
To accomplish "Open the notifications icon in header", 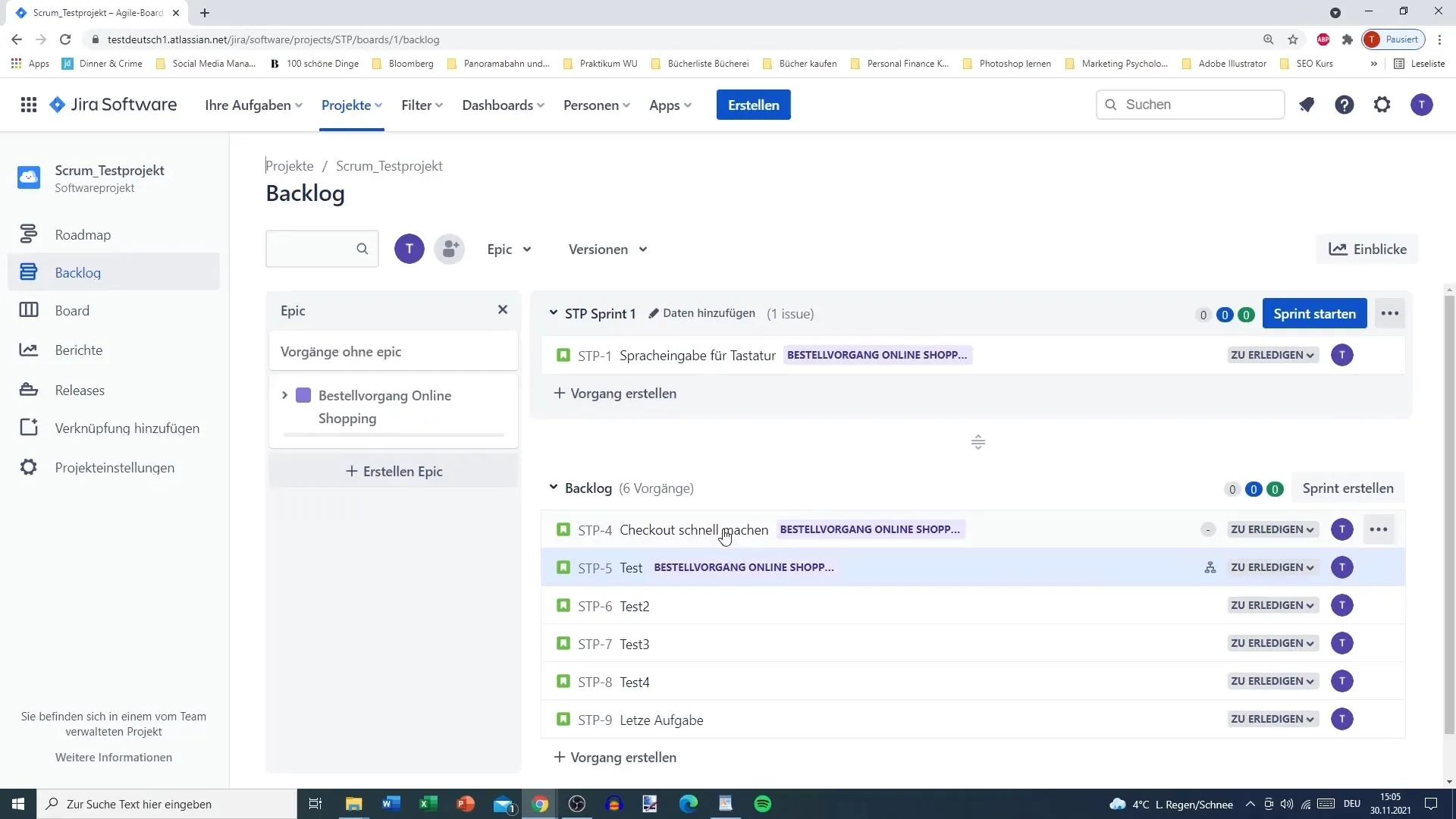I will (x=1306, y=105).
